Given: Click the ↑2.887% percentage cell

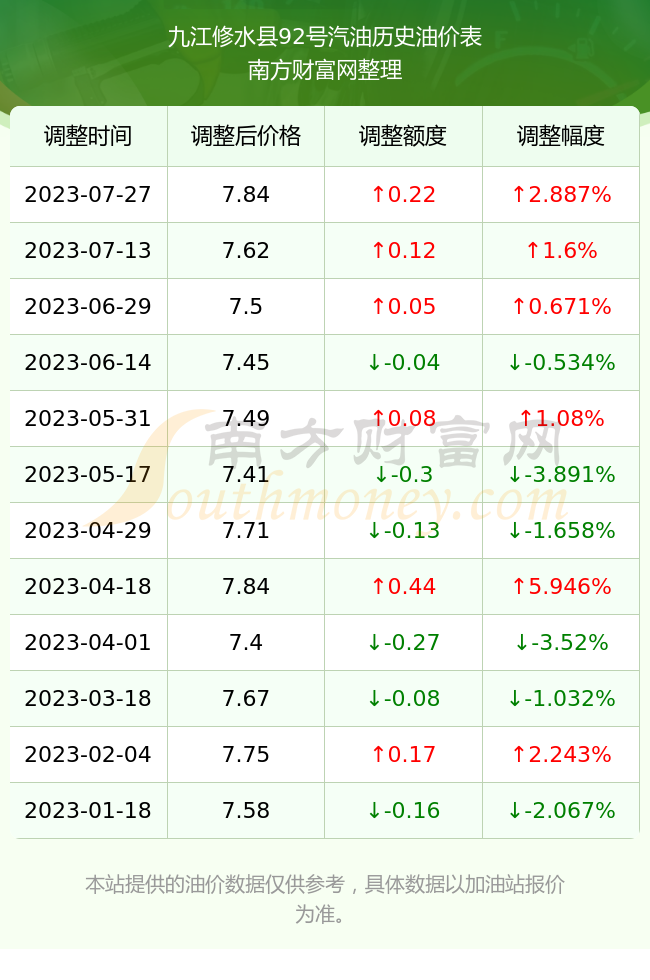Looking at the screenshot, I should [561, 194].
